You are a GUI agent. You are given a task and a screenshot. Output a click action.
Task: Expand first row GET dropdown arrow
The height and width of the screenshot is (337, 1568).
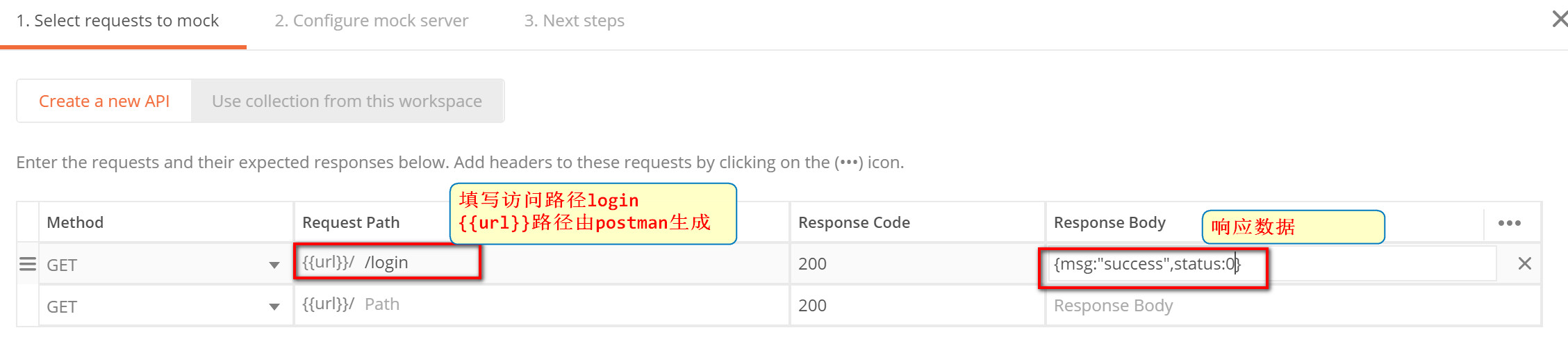pos(274,265)
